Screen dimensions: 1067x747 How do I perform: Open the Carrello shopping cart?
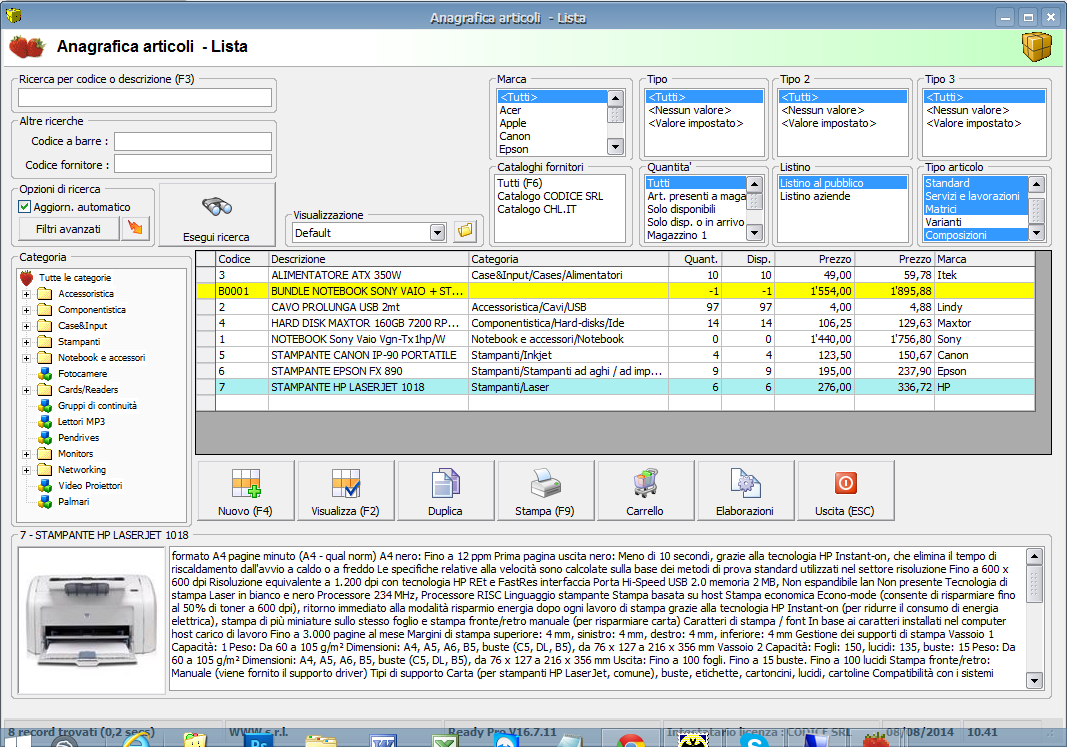click(x=645, y=491)
